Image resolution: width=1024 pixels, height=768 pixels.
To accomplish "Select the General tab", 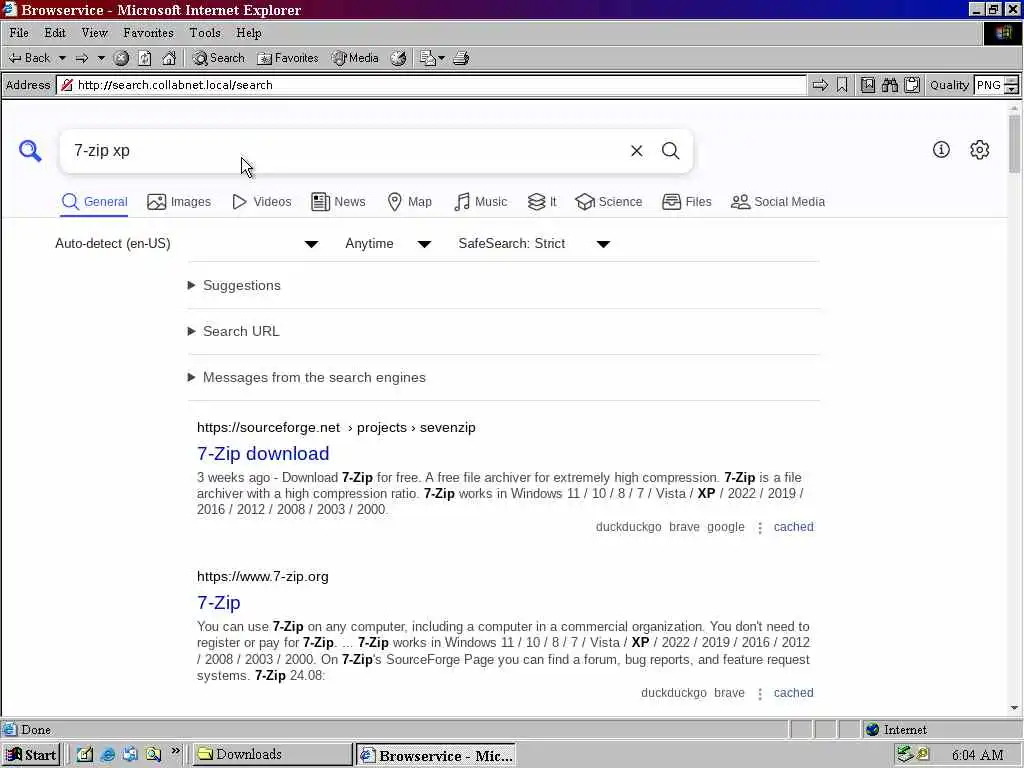I will 95,202.
